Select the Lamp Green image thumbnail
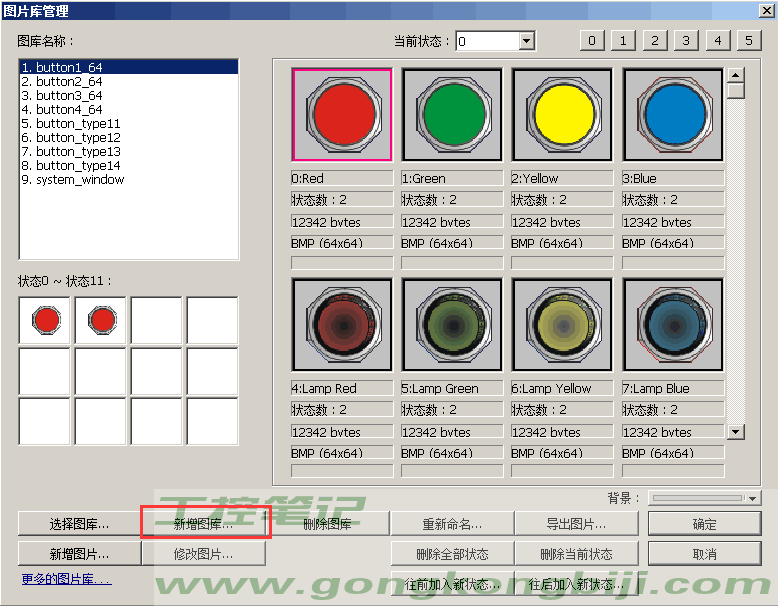This screenshot has width=778, height=606. pyautogui.click(x=452, y=325)
